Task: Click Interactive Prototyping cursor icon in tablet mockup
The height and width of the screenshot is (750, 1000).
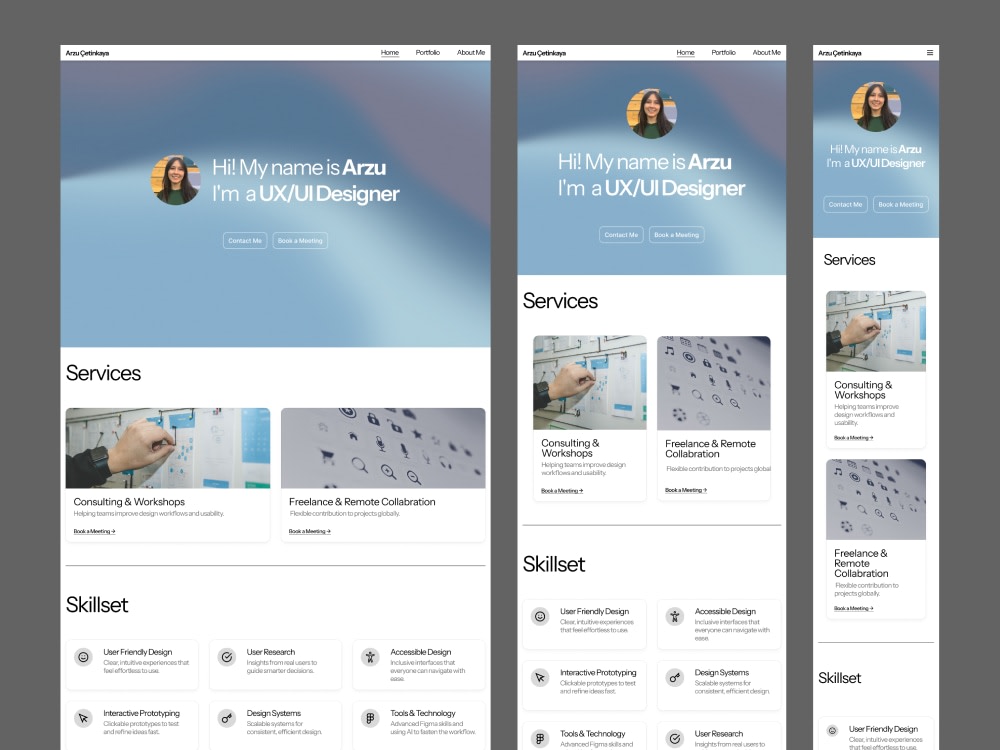Action: 540,677
